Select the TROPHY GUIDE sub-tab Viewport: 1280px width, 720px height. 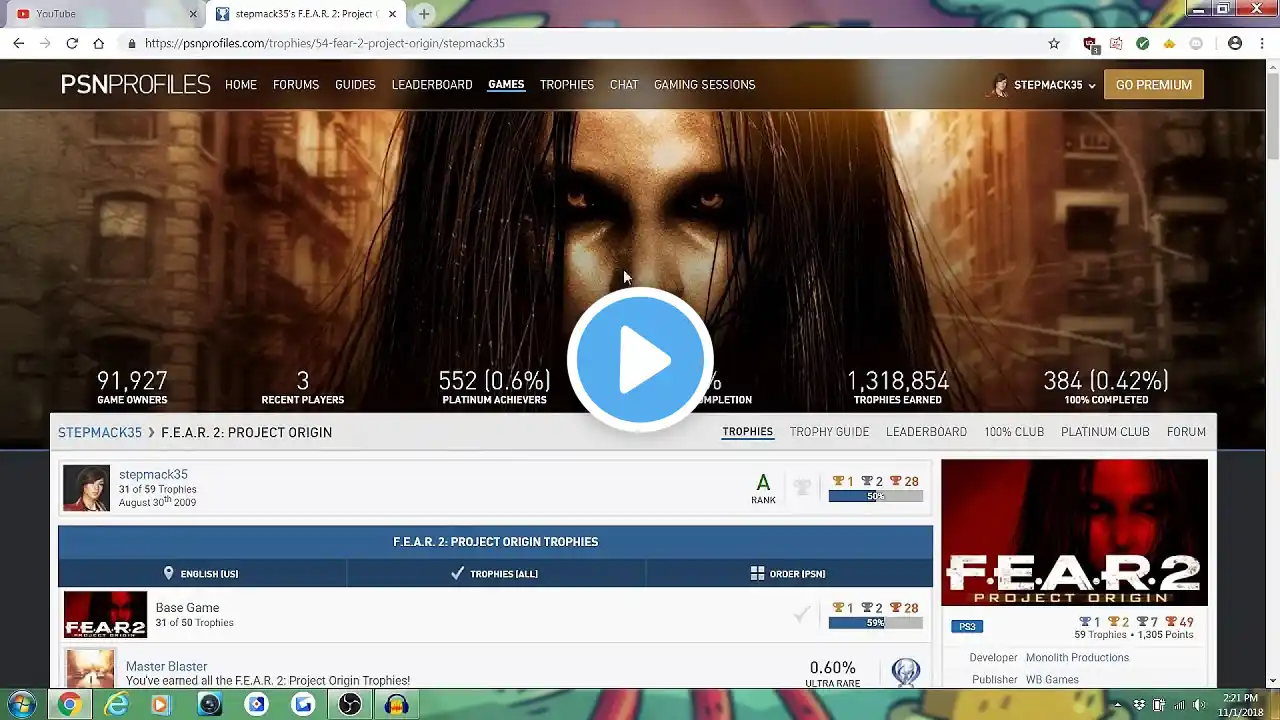(x=829, y=432)
